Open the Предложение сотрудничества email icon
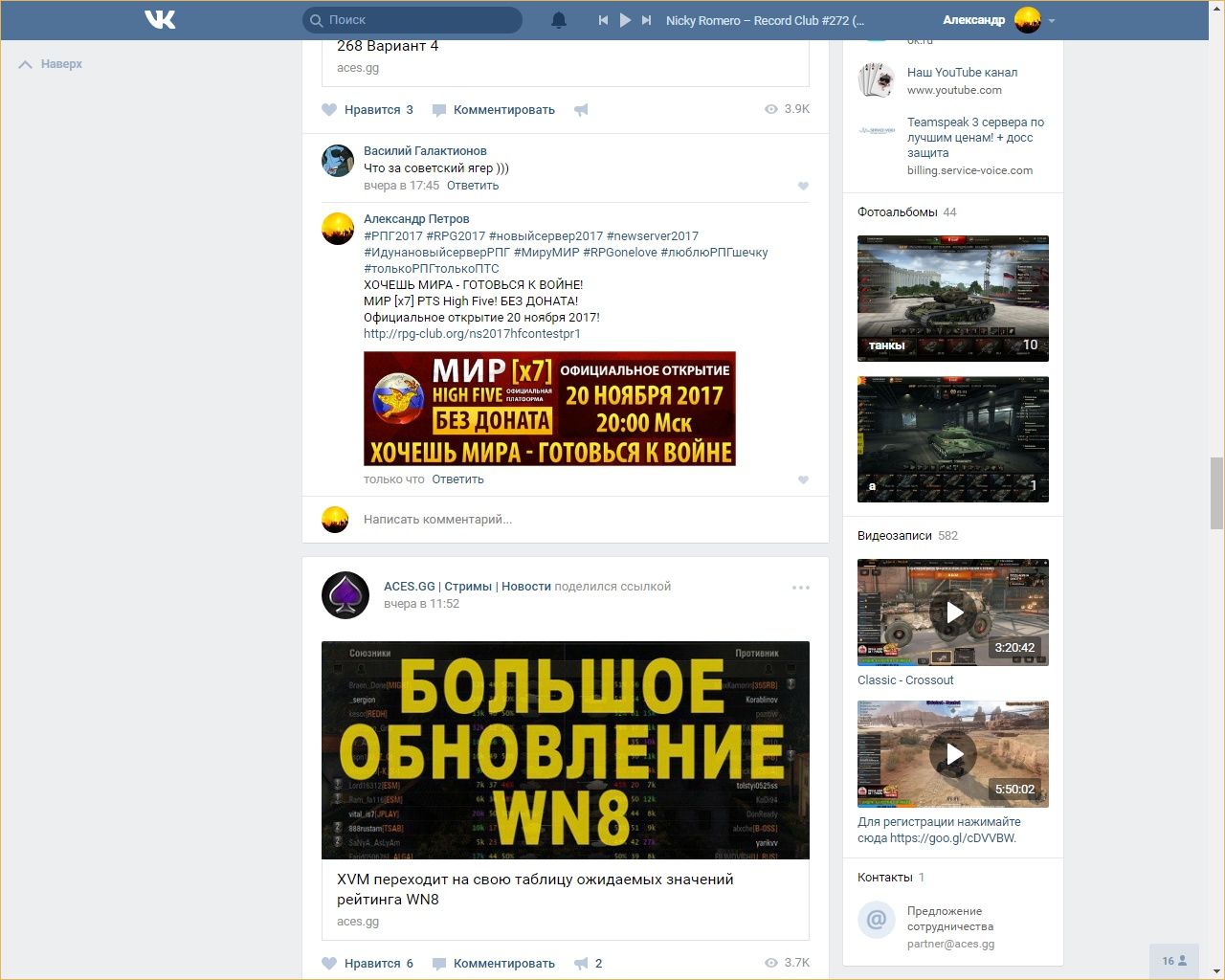 pos(876,921)
